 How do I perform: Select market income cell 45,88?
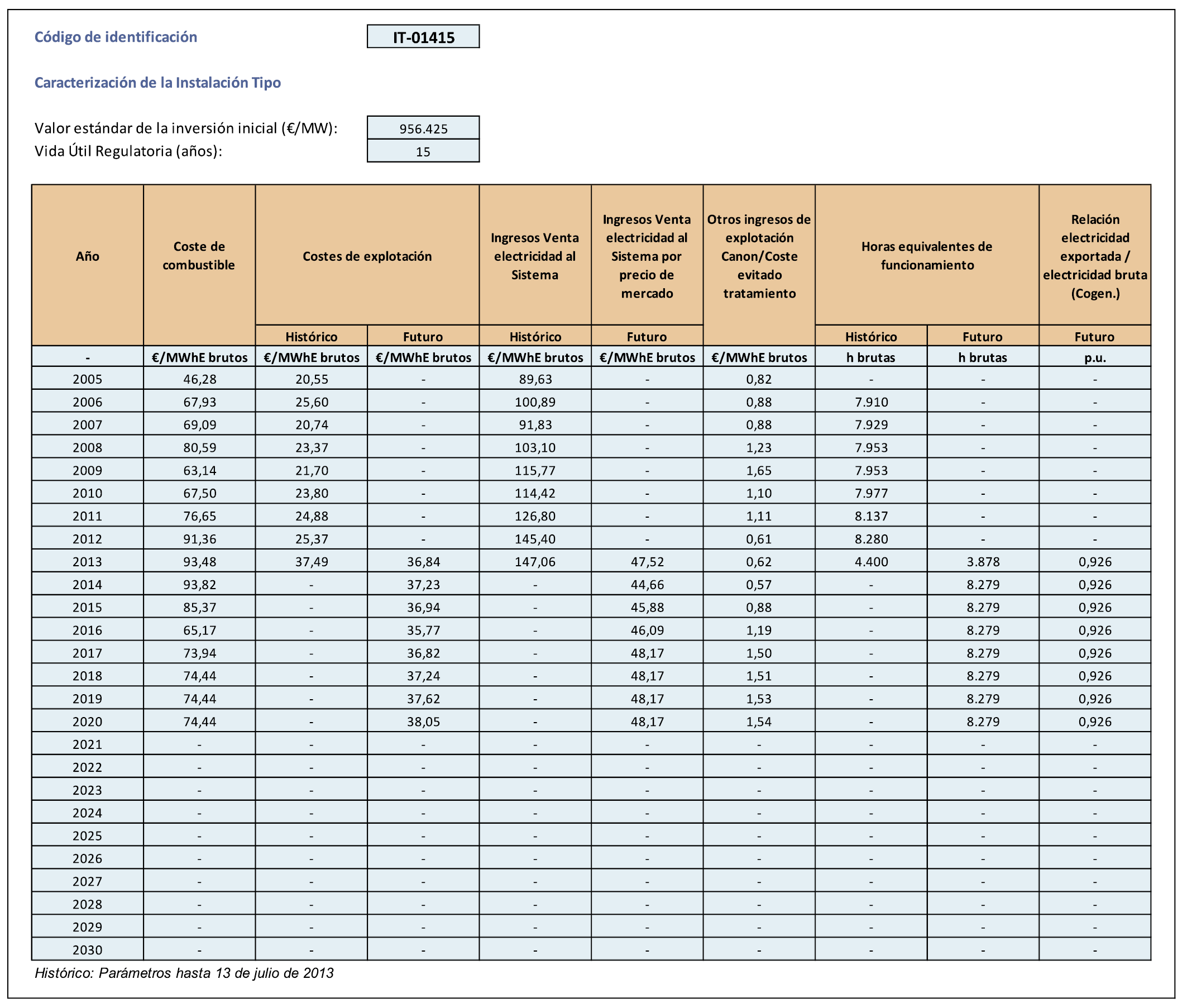(647, 608)
